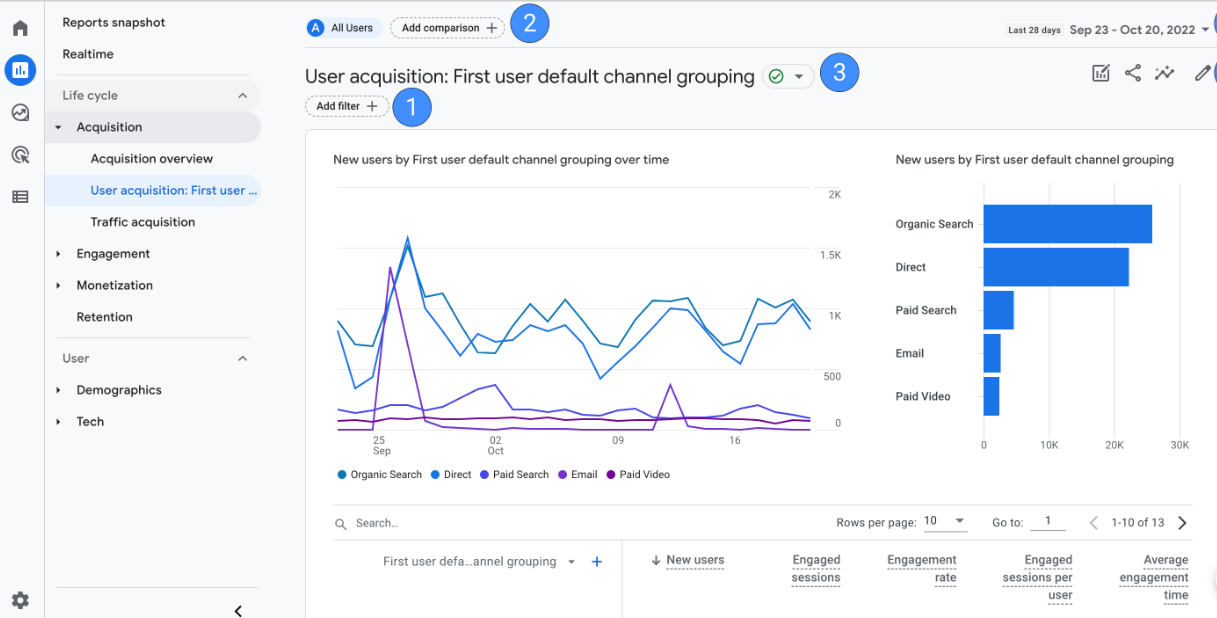The height and width of the screenshot is (618, 1217).
Task: Click the Share this report icon
Action: [x=1133, y=73]
